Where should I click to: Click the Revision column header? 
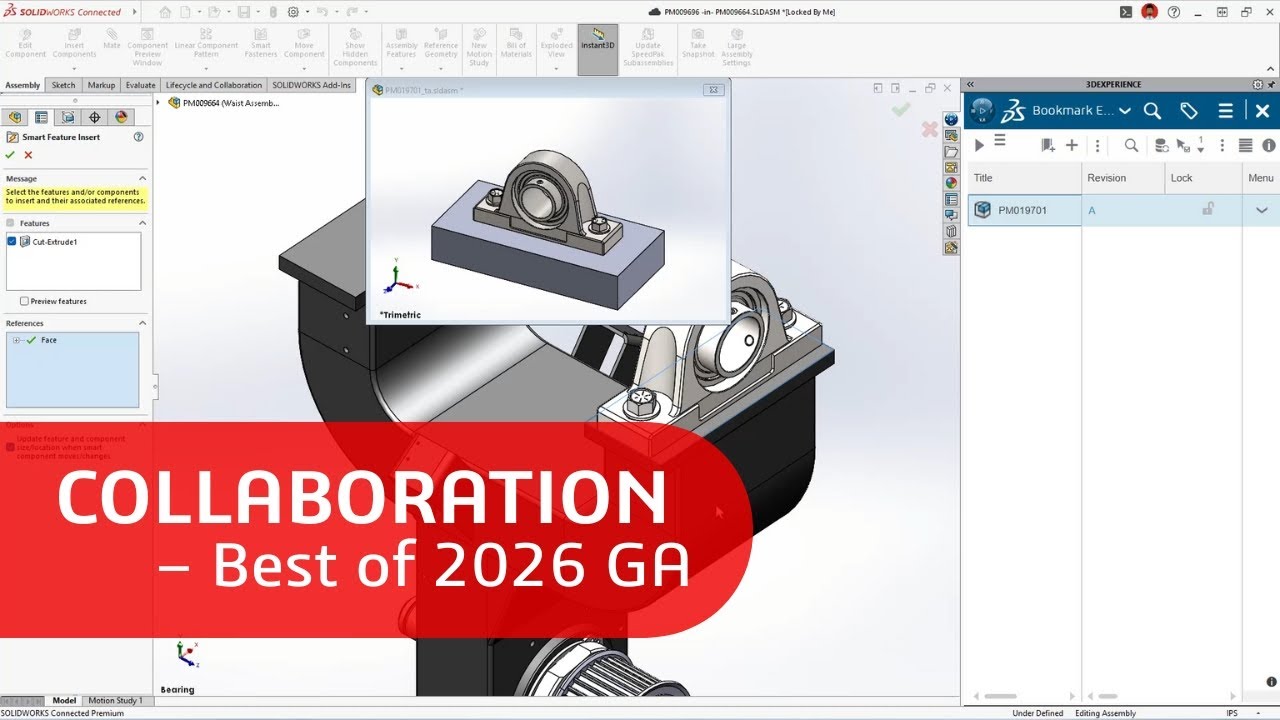[1123, 178]
